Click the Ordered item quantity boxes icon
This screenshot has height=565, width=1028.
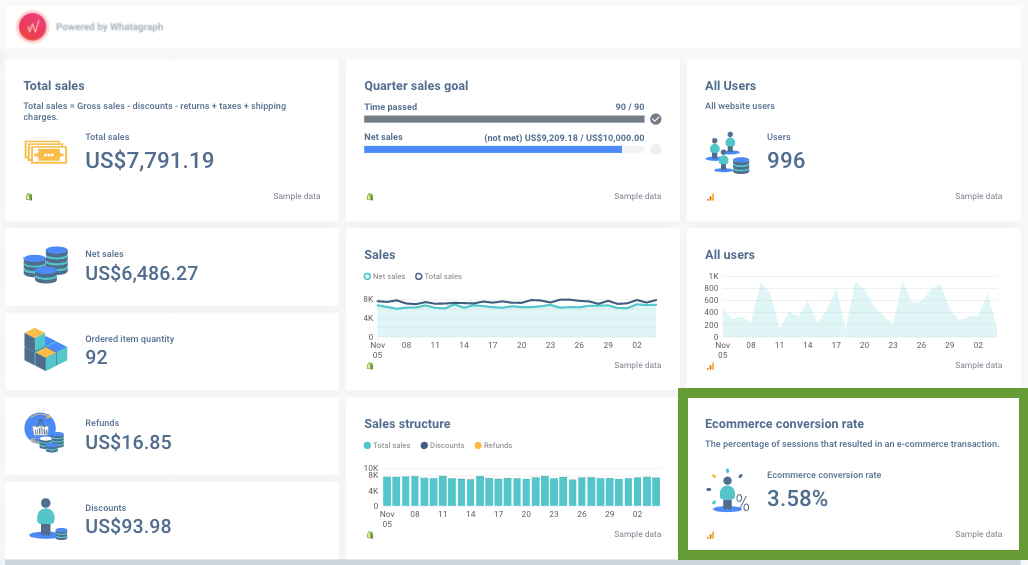pyautogui.click(x=46, y=349)
